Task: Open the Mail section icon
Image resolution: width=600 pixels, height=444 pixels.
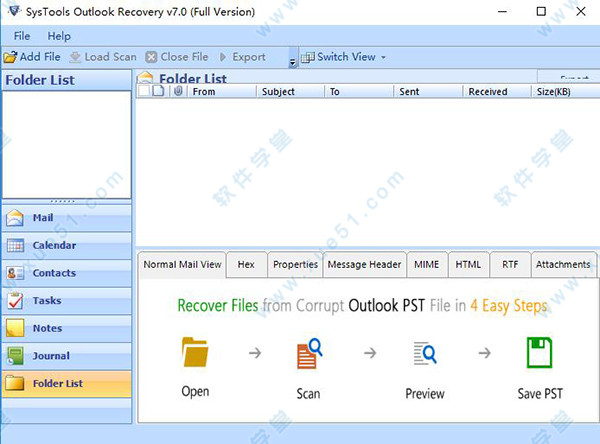Action: (16, 218)
